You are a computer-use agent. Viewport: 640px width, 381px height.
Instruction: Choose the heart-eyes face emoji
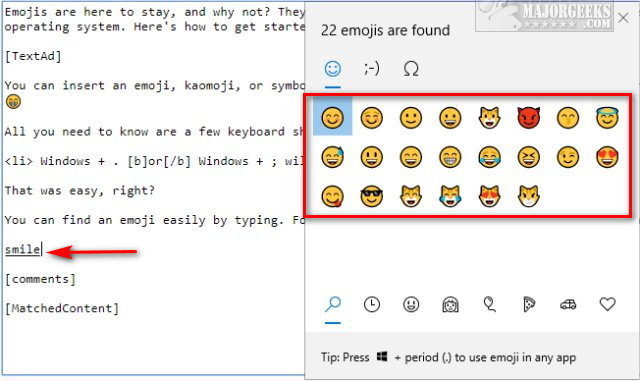point(607,157)
